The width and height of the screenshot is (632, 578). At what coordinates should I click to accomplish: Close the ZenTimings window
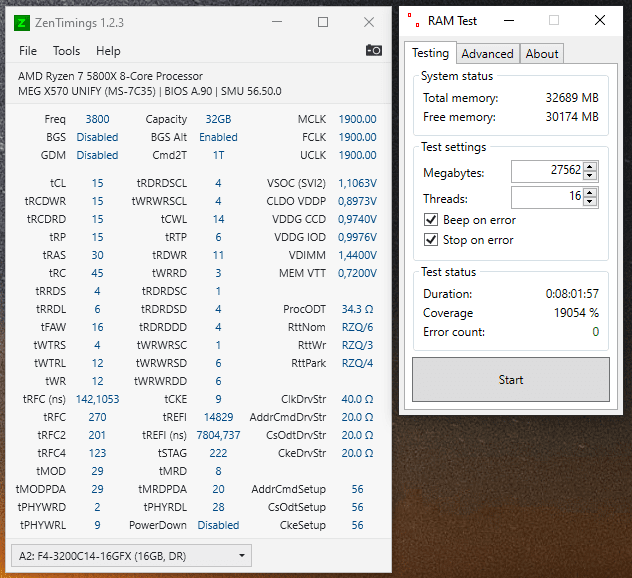[x=369, y=22]
